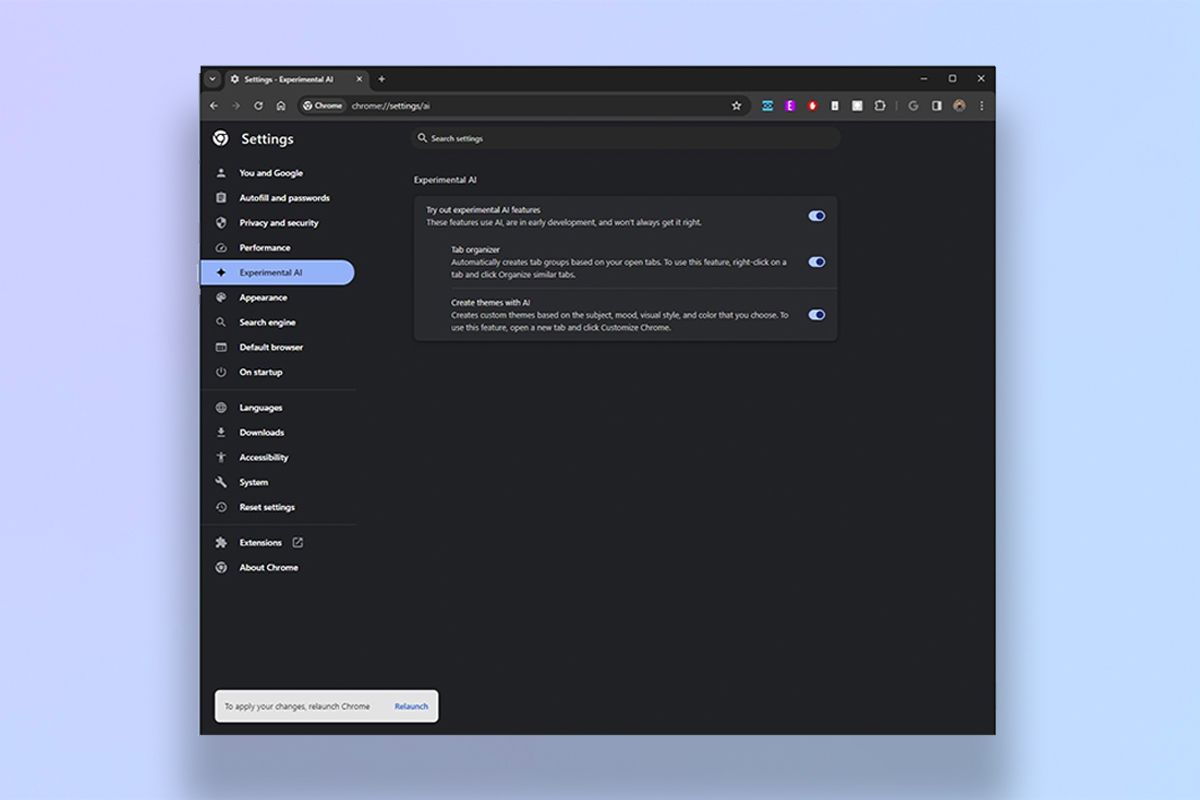Open About Chrome

(x=267, y=567)
